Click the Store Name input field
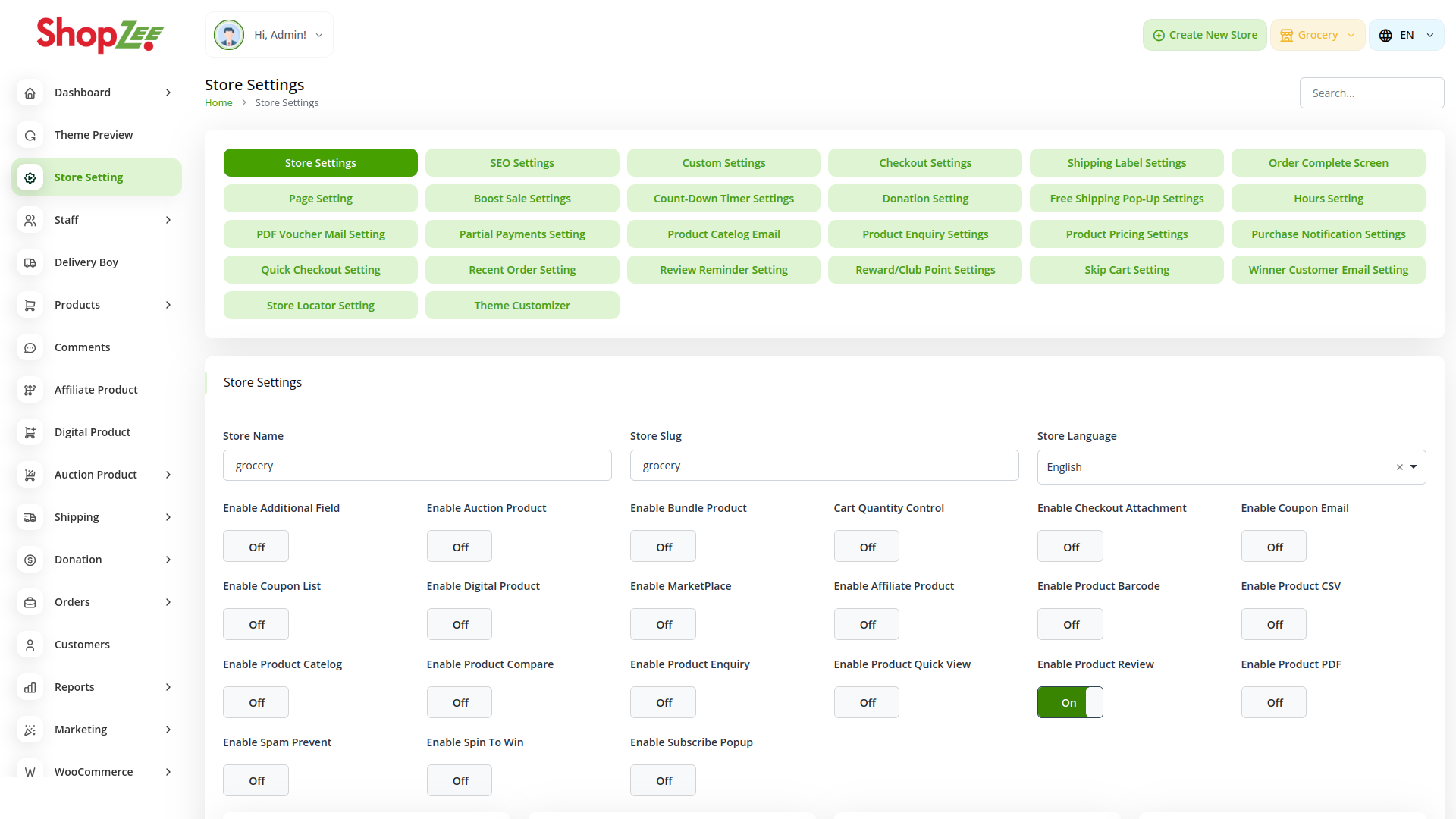Screen dimensions: 1456x819 pos(417,466)
